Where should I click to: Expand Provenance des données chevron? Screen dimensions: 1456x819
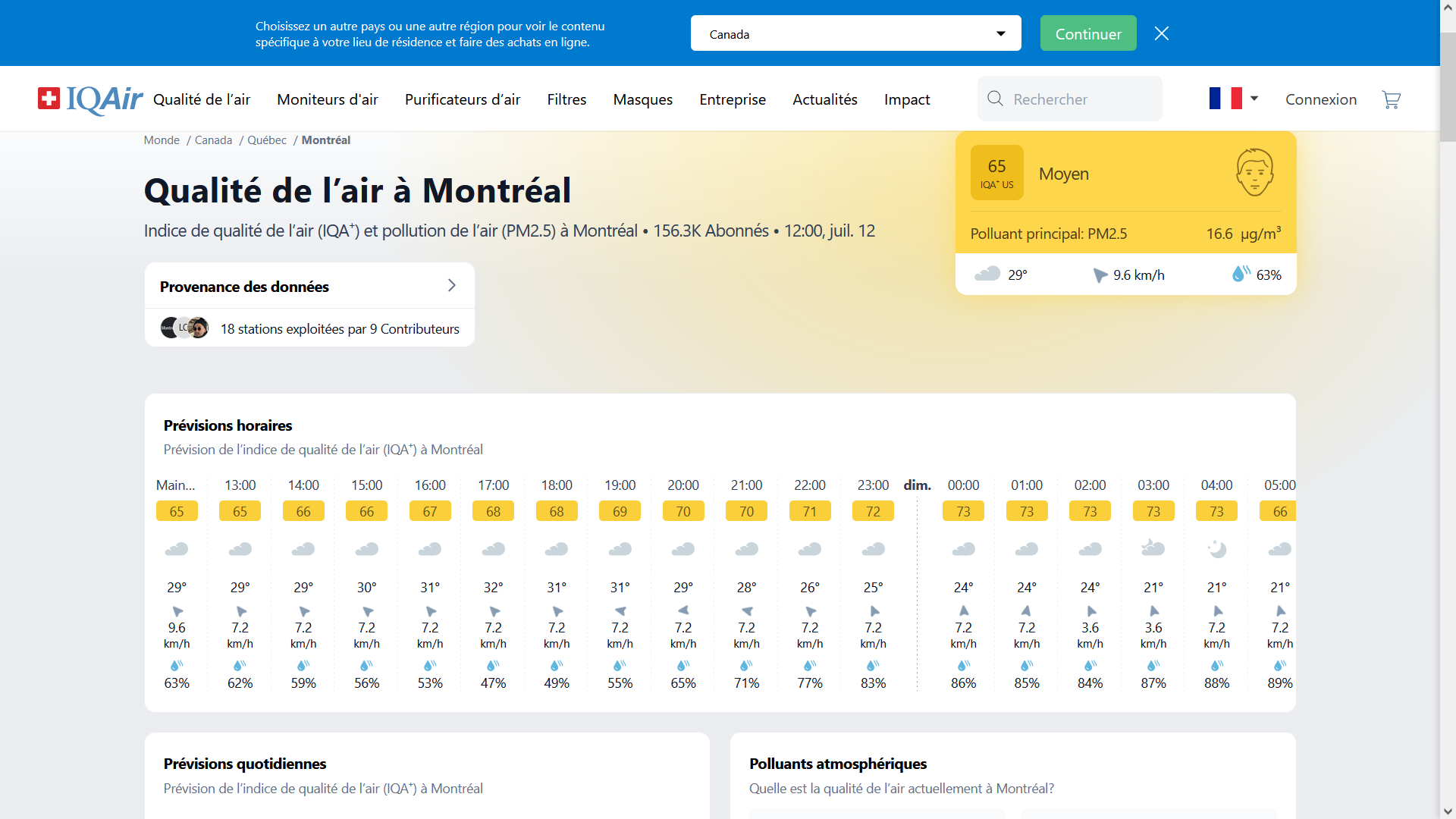pyautogui.click(x=452, y=285)
